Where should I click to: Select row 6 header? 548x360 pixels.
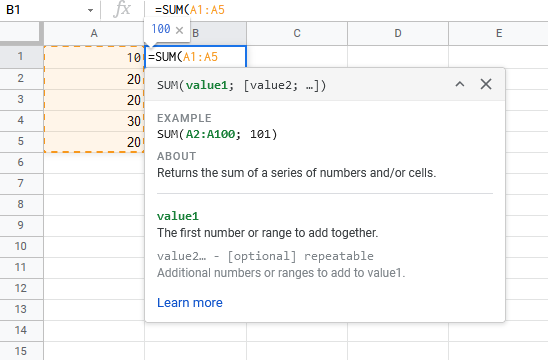(21, 163)
